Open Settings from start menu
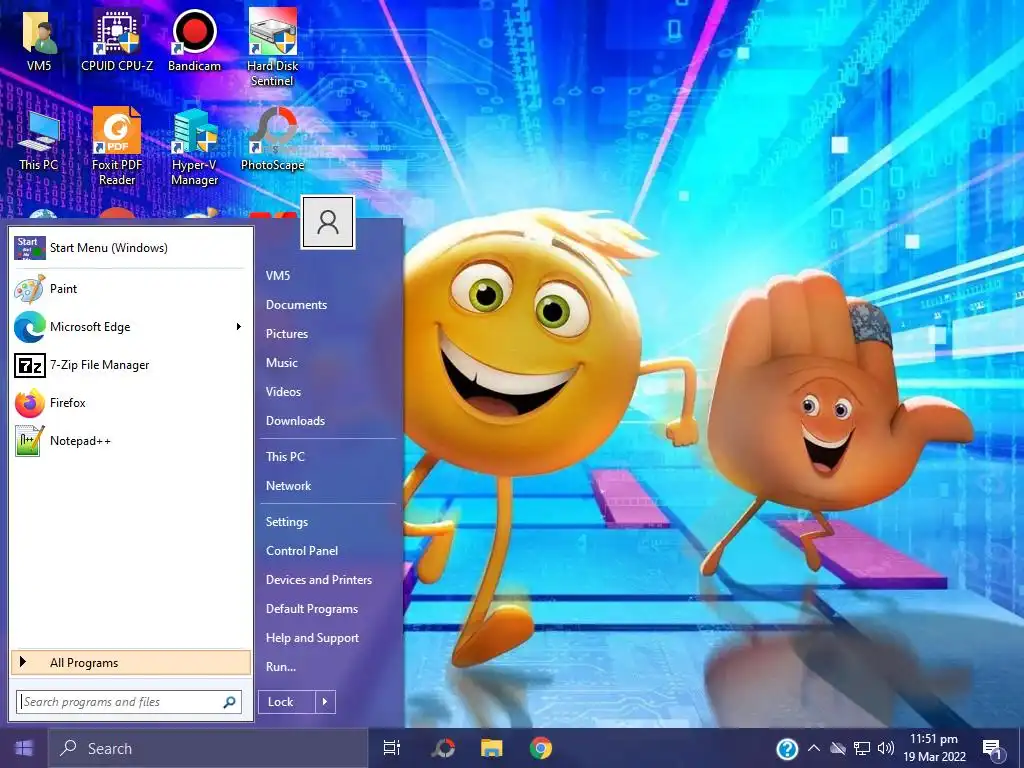Viewport: 1024px width, 768px height. pyautogui.click(x=287, y=522)
